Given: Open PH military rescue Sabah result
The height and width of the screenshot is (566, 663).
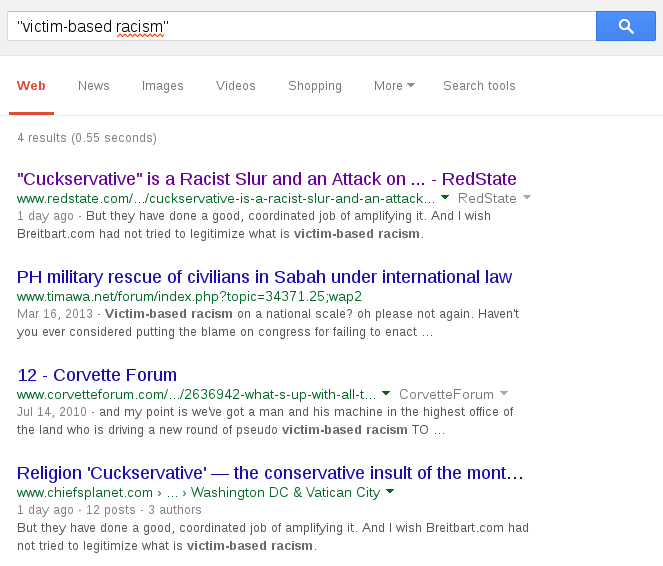Looking at the screenshot, I should tap(265, 277).
